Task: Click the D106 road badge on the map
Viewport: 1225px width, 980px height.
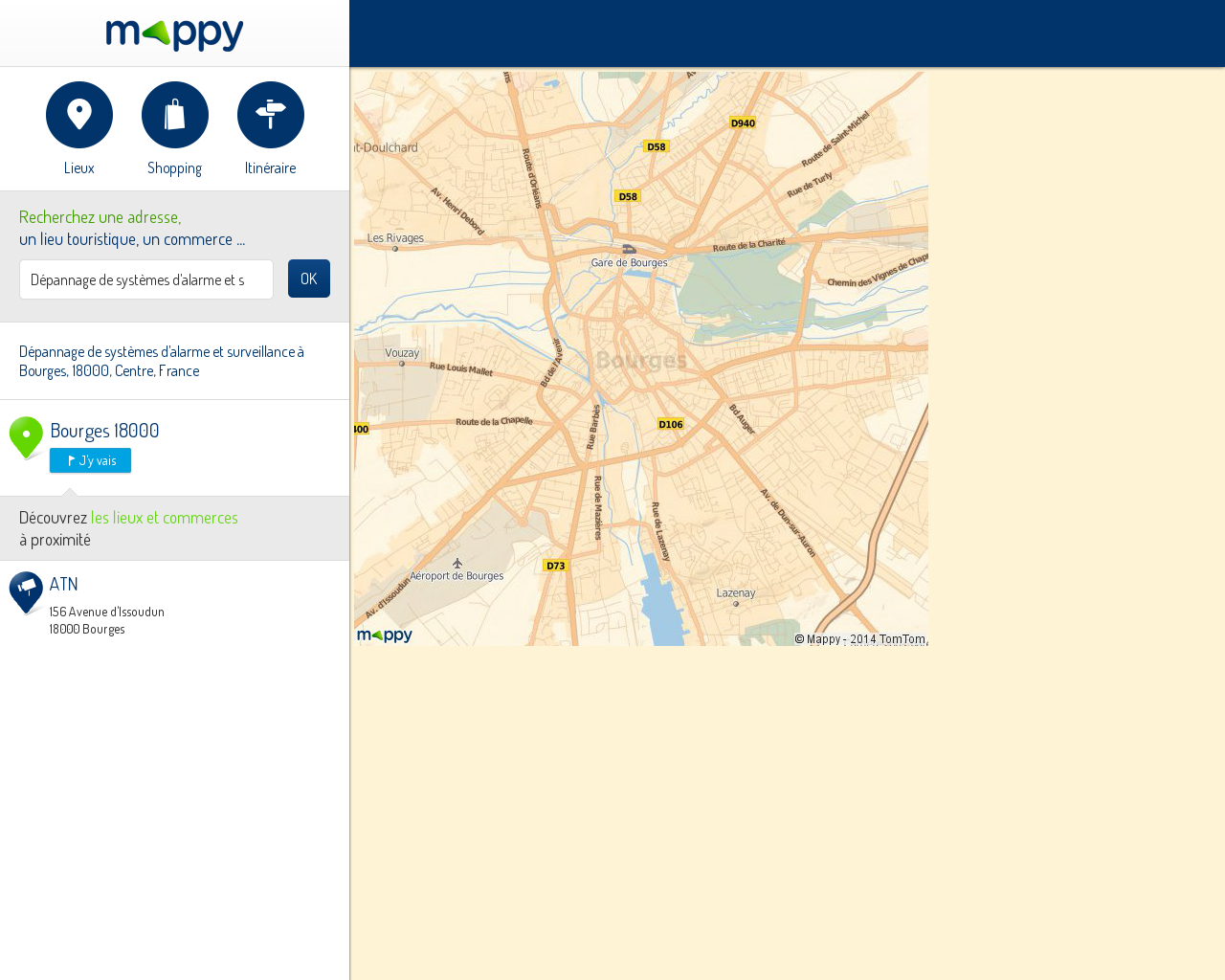Action: 671,424
